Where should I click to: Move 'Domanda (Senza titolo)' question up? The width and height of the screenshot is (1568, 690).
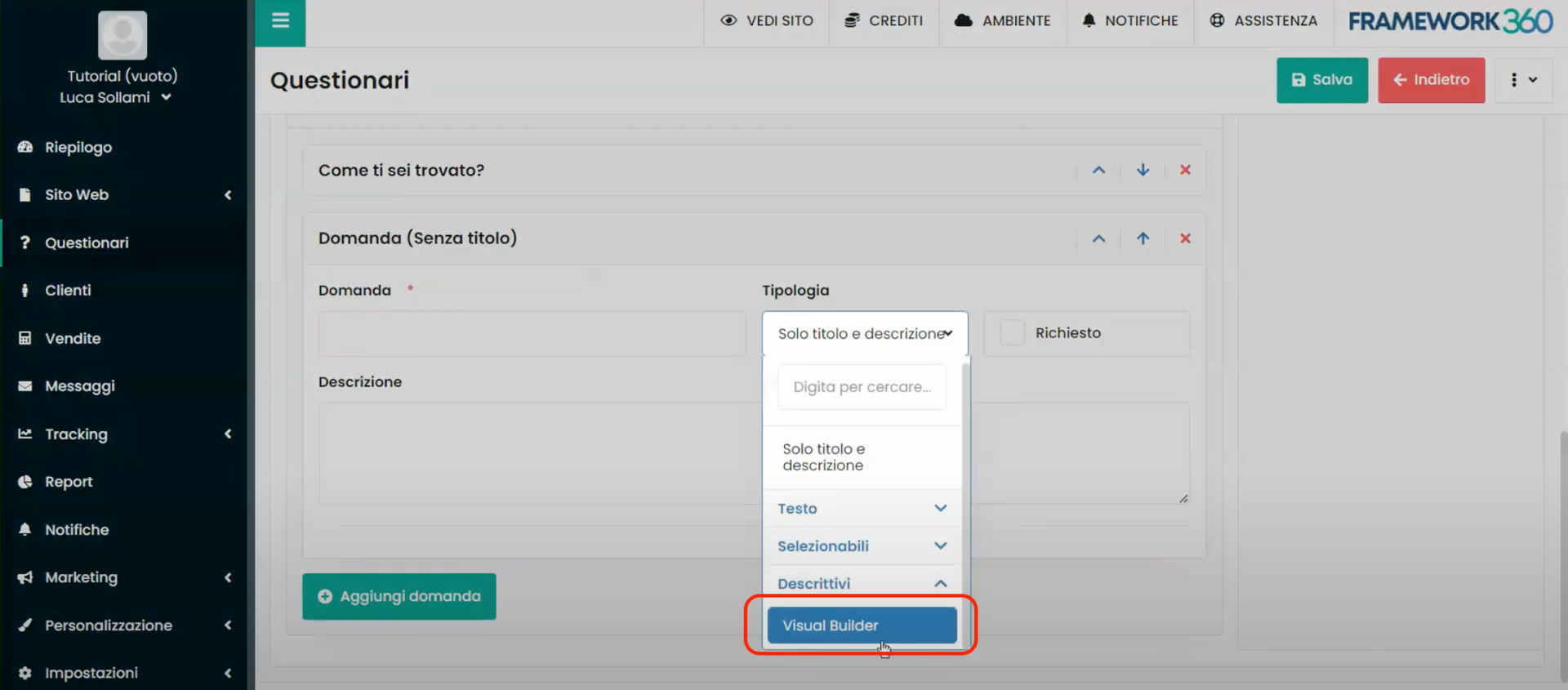1143,238
